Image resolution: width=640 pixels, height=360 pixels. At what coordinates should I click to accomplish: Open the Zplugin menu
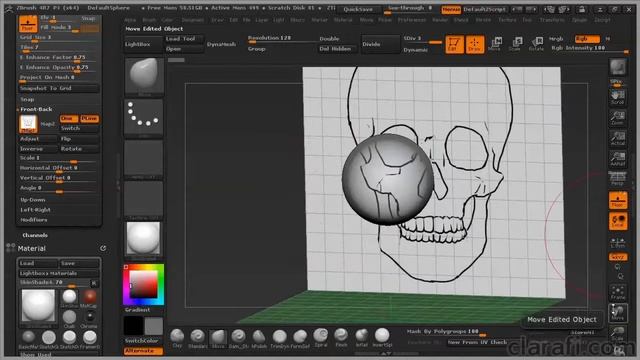coord(579,19)
